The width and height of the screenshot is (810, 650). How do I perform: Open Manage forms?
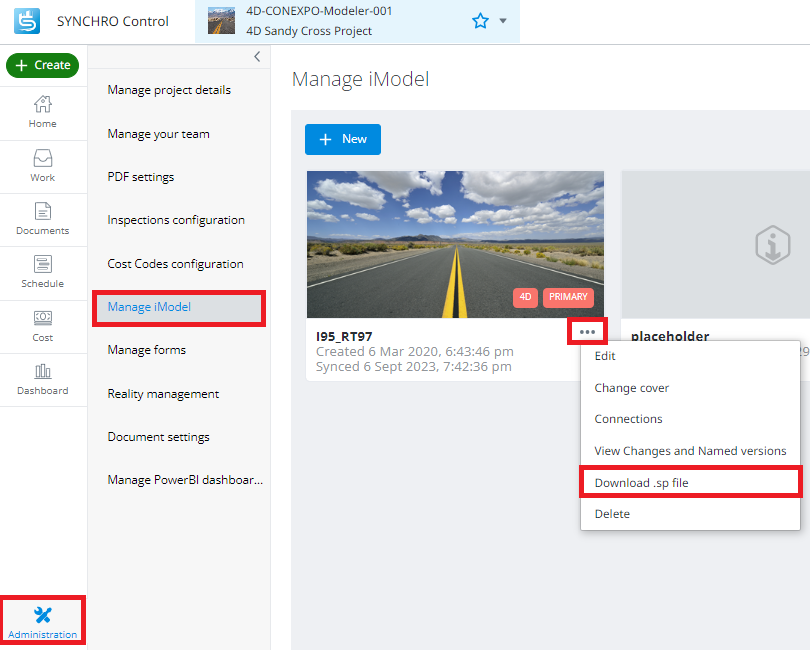[x=147, y=350]
